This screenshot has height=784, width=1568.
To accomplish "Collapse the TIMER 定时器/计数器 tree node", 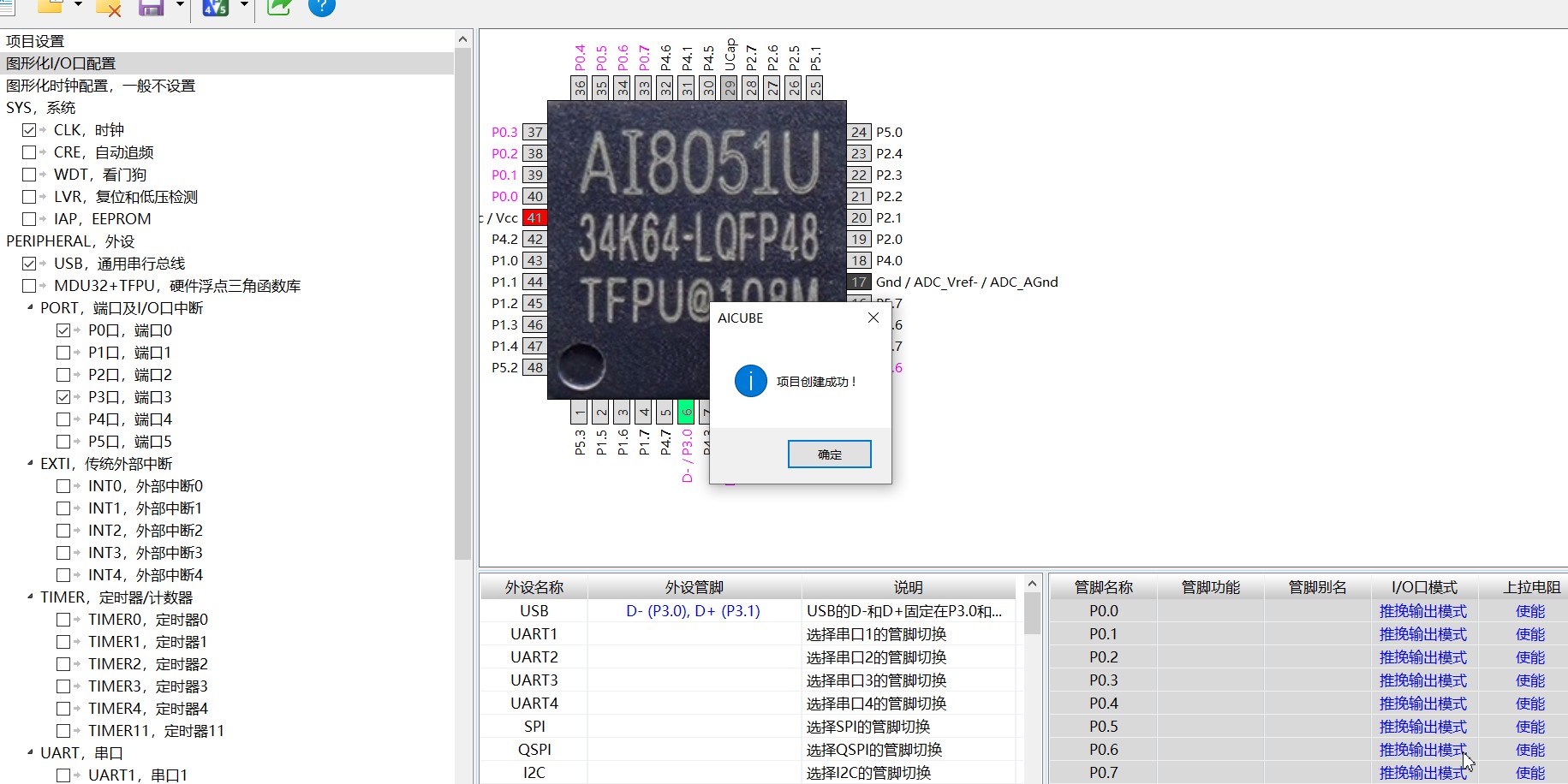I will pyautogui.click(x=28, y=597).
